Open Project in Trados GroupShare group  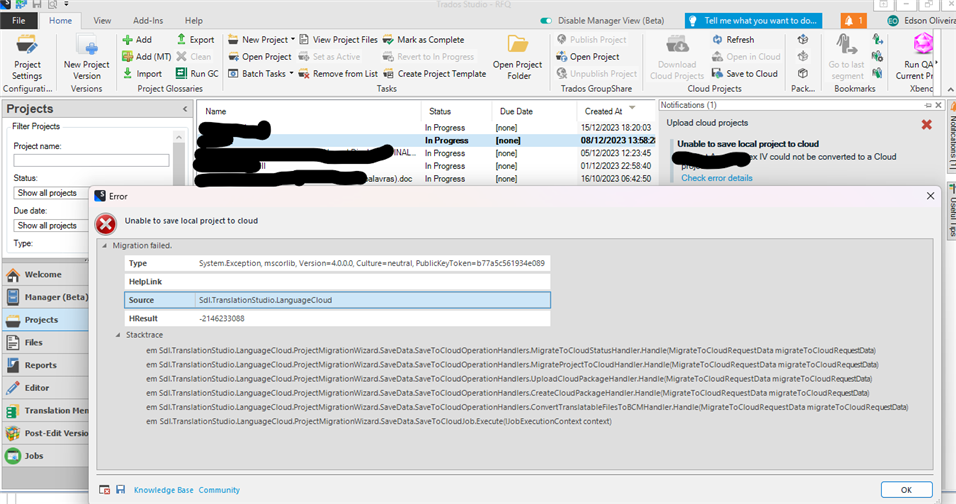pos(588,57)
